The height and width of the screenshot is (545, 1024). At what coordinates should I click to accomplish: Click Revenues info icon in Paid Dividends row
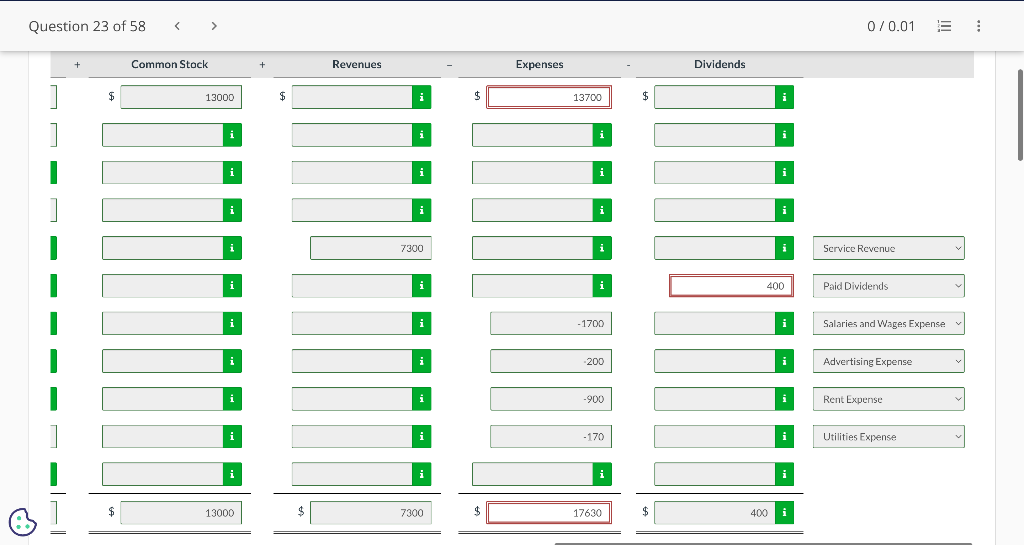[421, 286]
